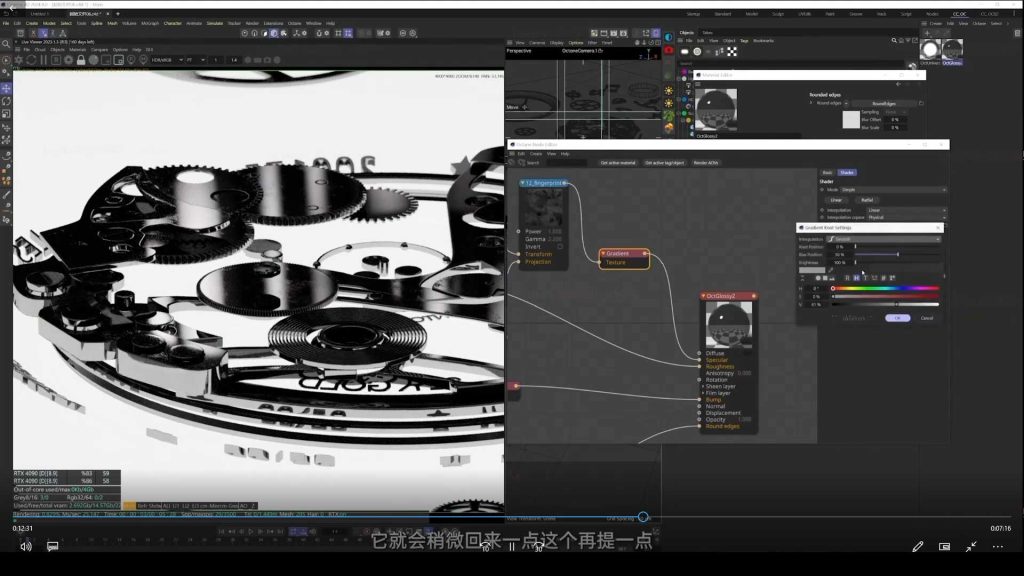
Task: Click the Live Viewer settings gear icon
Action: point(18,60)
